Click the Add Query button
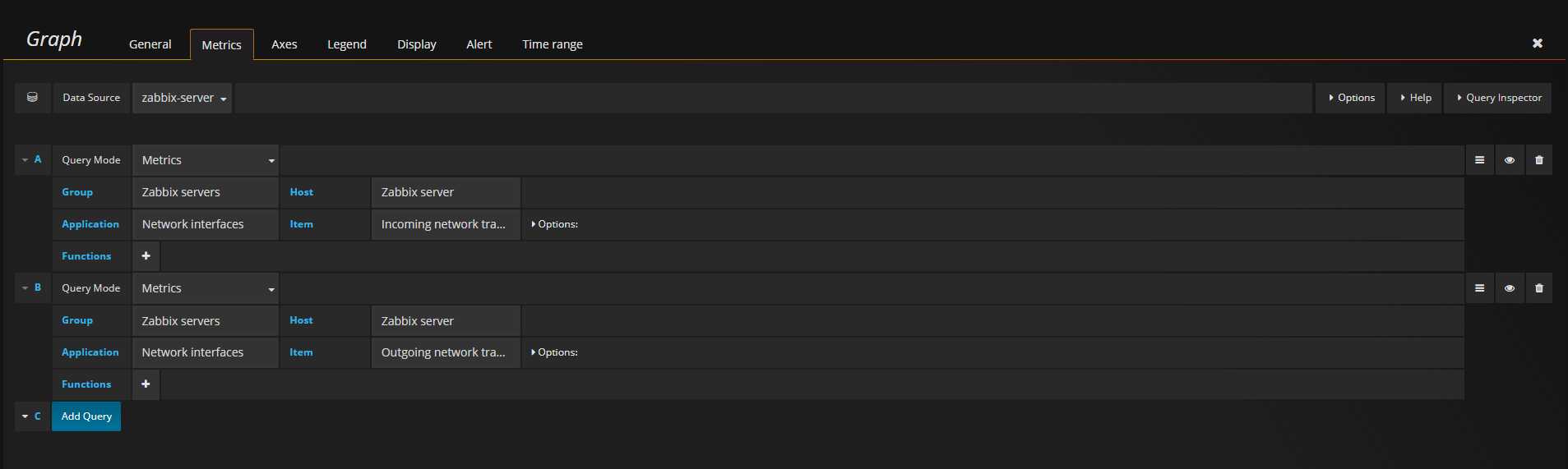Image resolution: width=1568 pixels, height=469 pixels. click(86, 416)
